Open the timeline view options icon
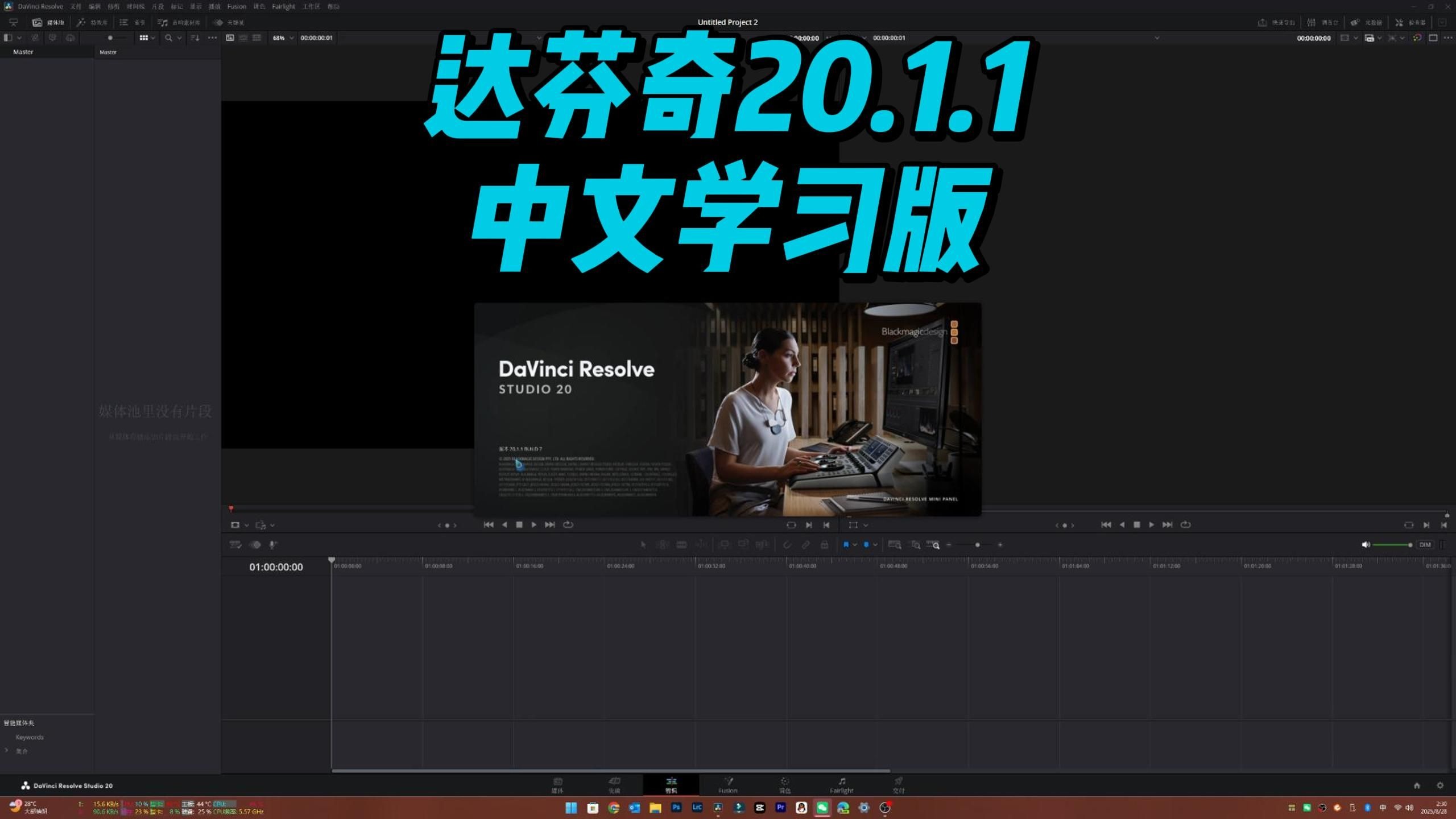Screen dimensions: 1456x819 [x=235, y=544]
